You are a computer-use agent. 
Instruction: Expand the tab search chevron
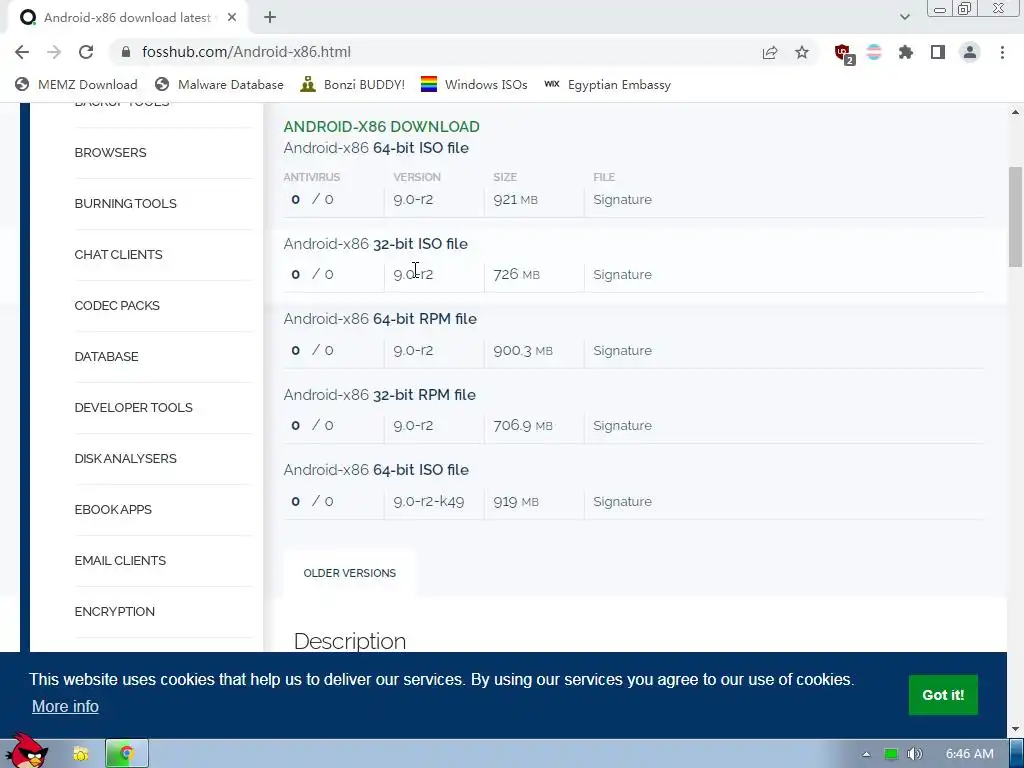point(904,17)
